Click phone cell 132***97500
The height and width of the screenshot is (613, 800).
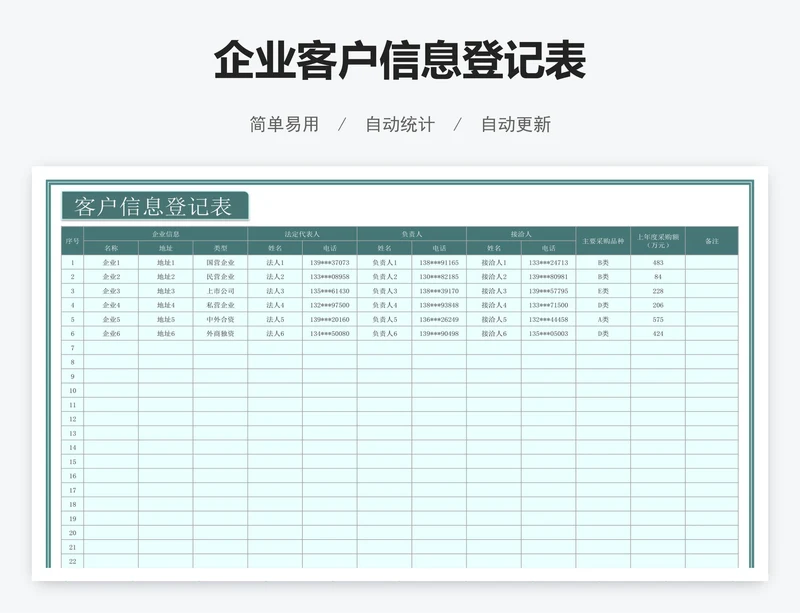coord(330,305)
